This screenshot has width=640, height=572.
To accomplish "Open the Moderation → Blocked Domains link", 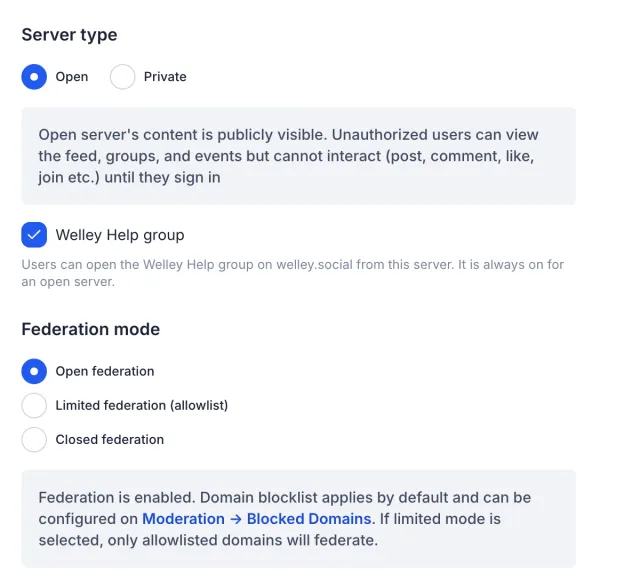I will point(257,519).
